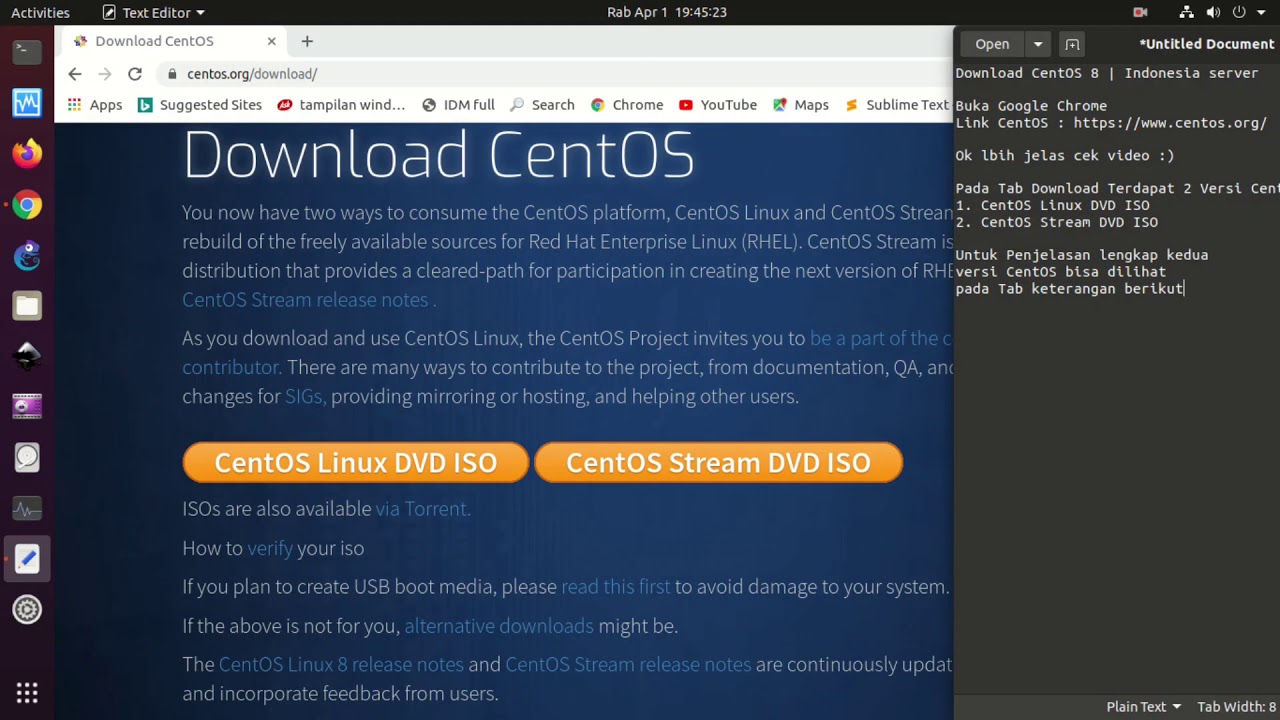Open a new Chrome tab

click(307, 41)
